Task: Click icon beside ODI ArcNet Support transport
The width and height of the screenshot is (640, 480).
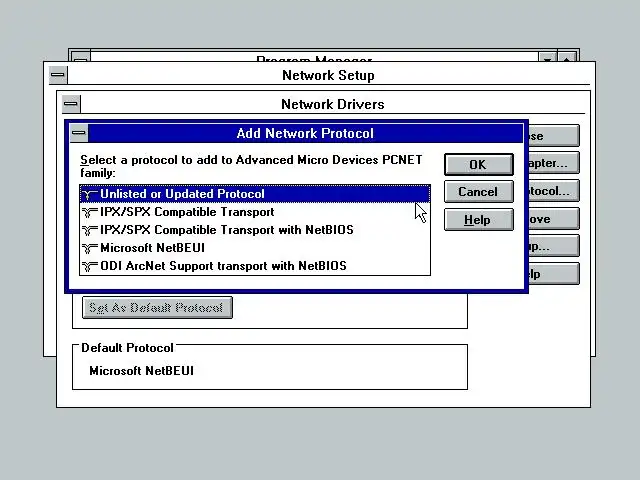Action: coord(89,266)
